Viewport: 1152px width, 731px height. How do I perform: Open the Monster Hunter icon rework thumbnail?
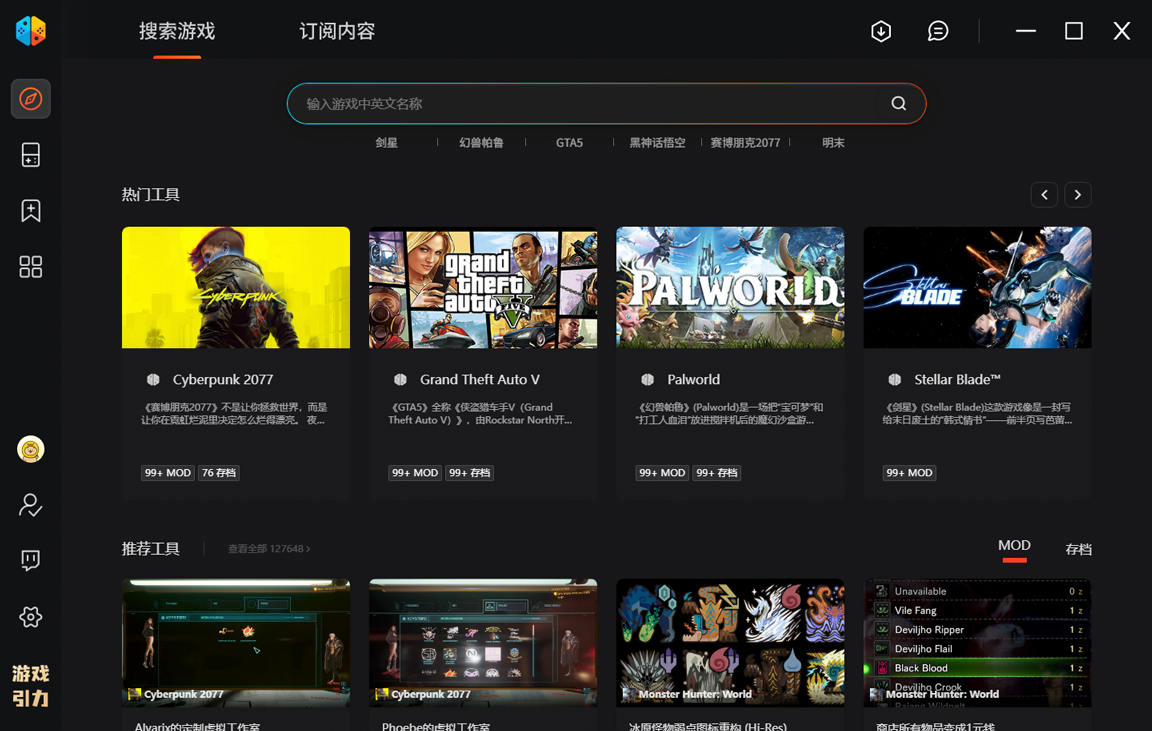730,643
